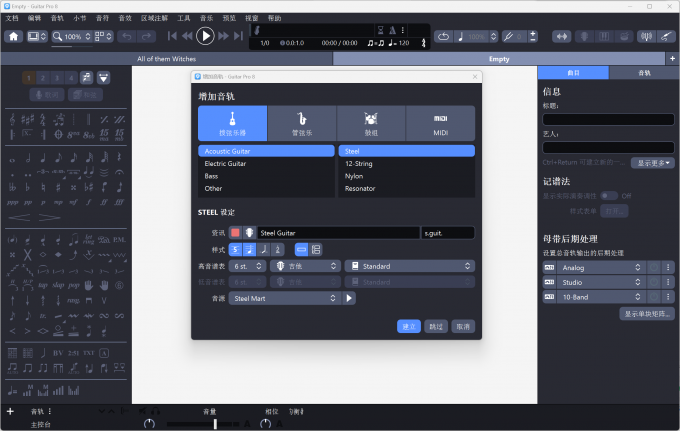Add a track with the bottom-left plus icon
This screenshot has width=680, height=431.
pos(10,411)
